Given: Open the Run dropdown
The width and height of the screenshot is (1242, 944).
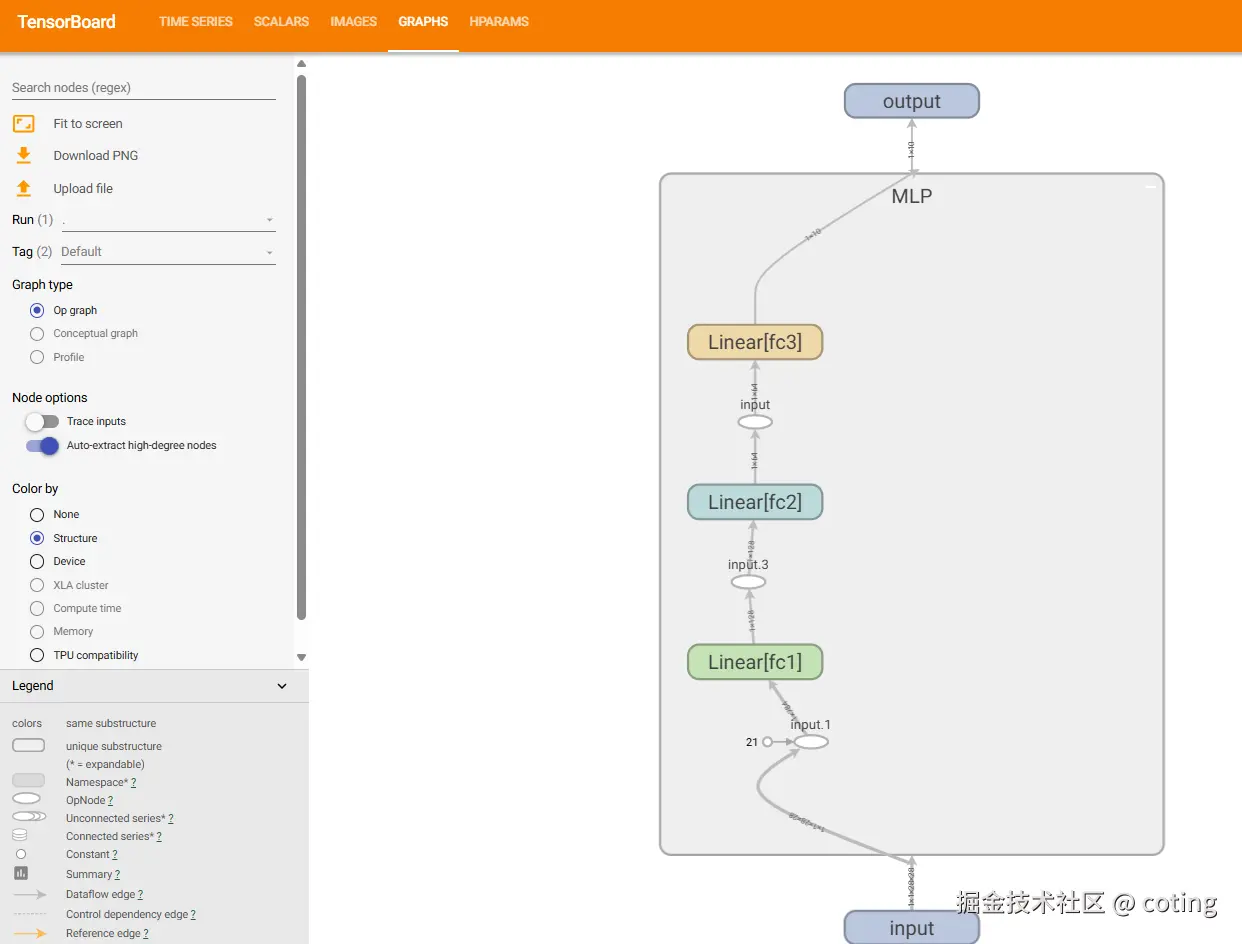Looking at the screenshot, I should pos(168,220).
